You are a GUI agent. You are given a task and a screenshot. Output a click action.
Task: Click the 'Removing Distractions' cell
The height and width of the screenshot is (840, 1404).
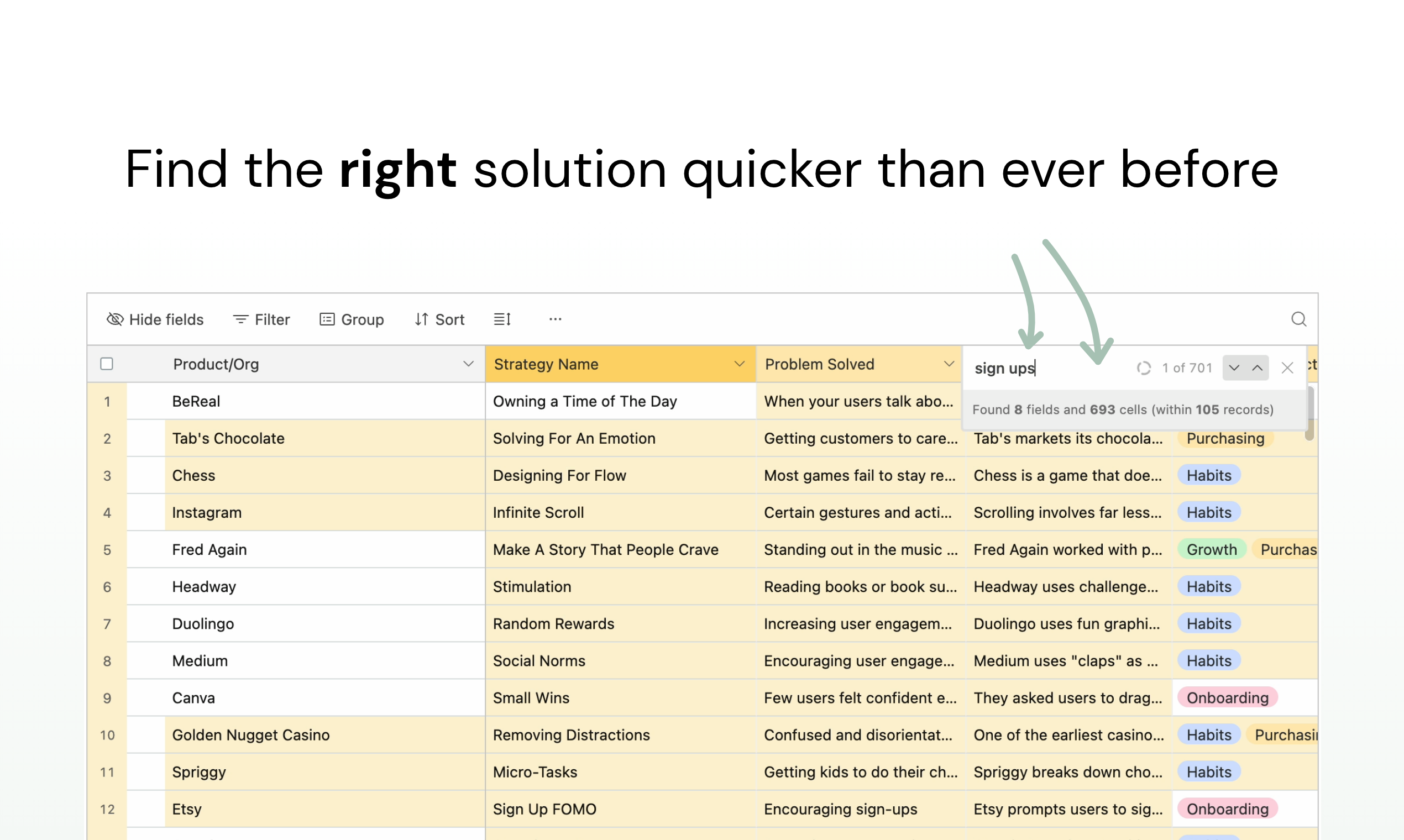(621, 734)
